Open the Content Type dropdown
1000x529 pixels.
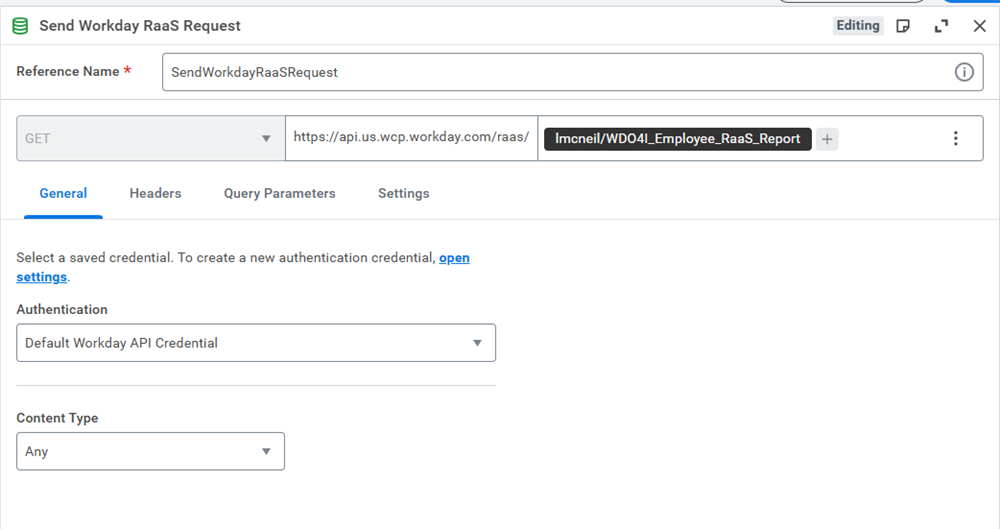(x=151, y=451)
